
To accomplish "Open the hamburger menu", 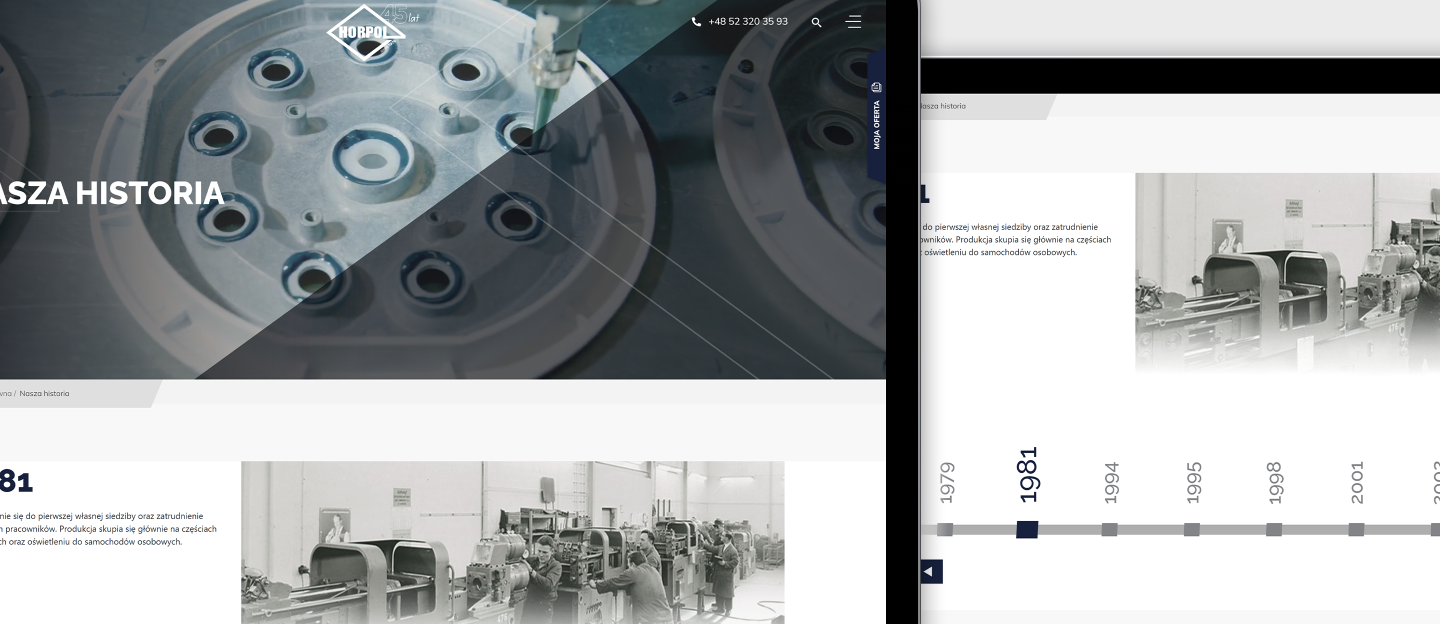I will [853, 21].
